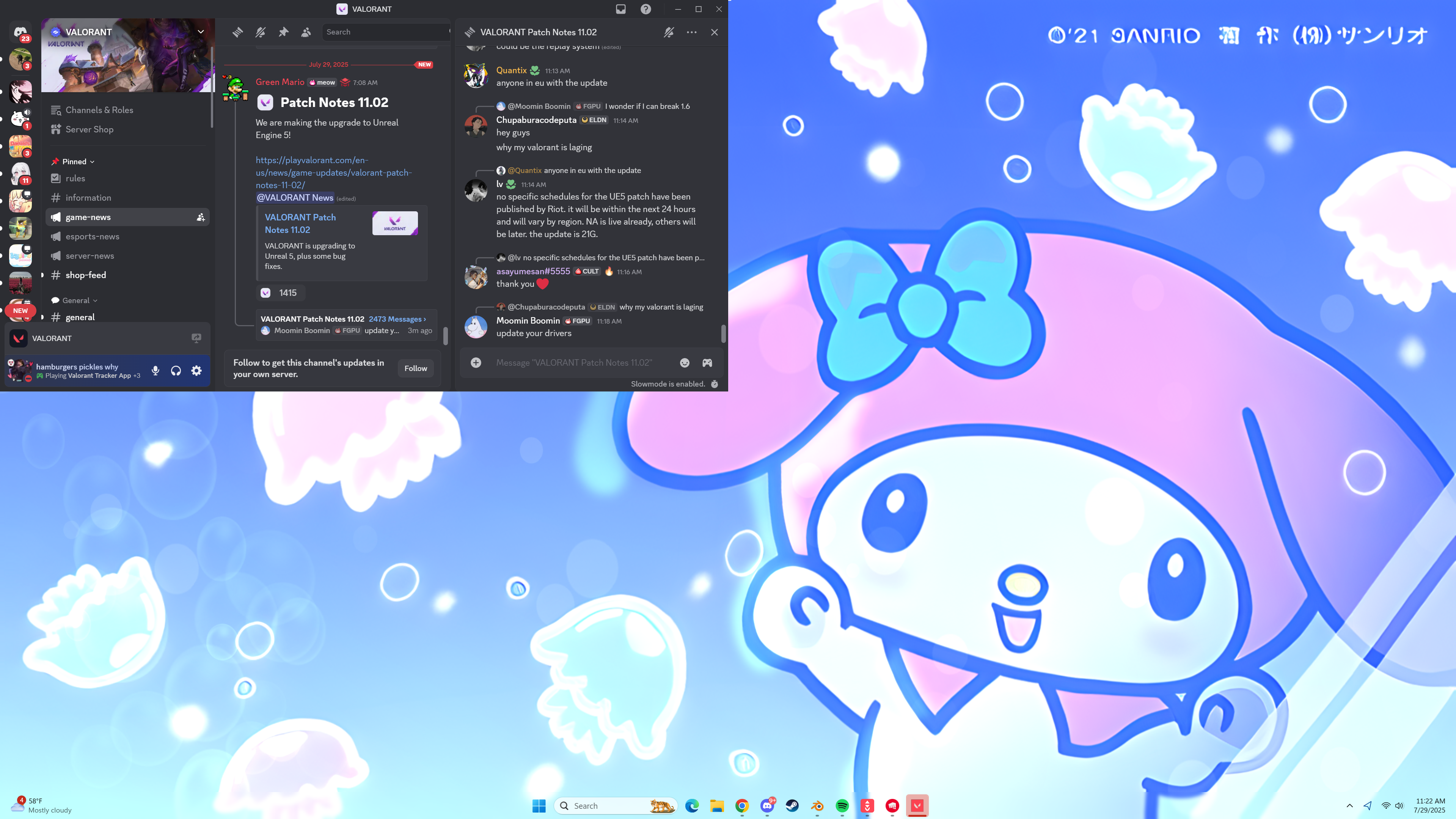
Task: Open playvalorant patch notes URL link
Action: click(x=333, y=172)
